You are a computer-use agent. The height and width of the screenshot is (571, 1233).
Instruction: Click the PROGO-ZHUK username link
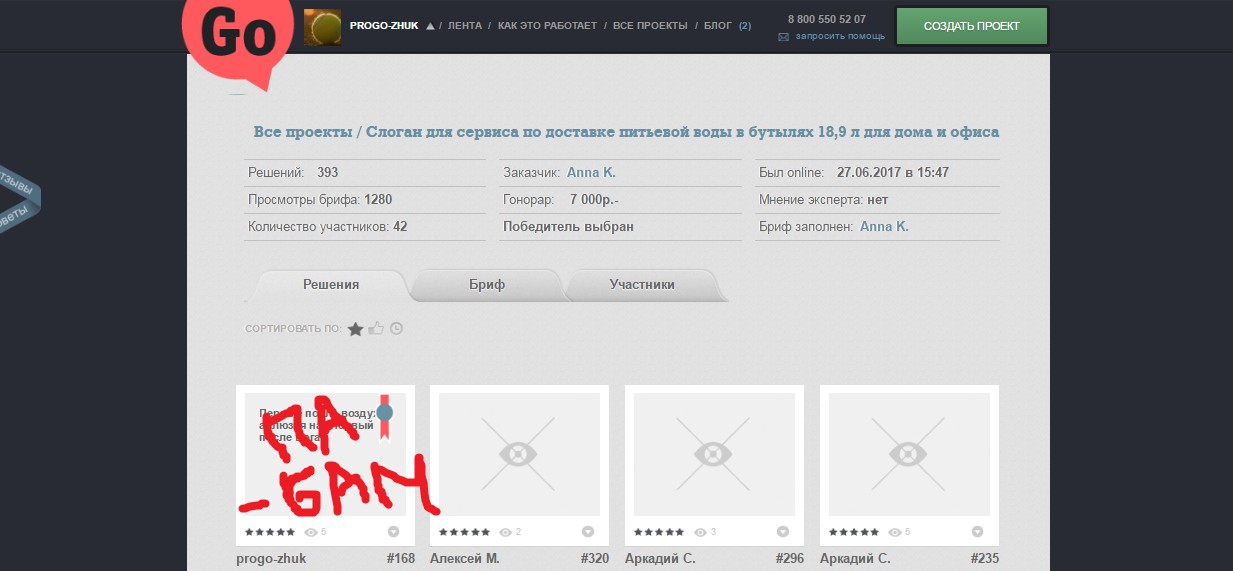point(384,26)
